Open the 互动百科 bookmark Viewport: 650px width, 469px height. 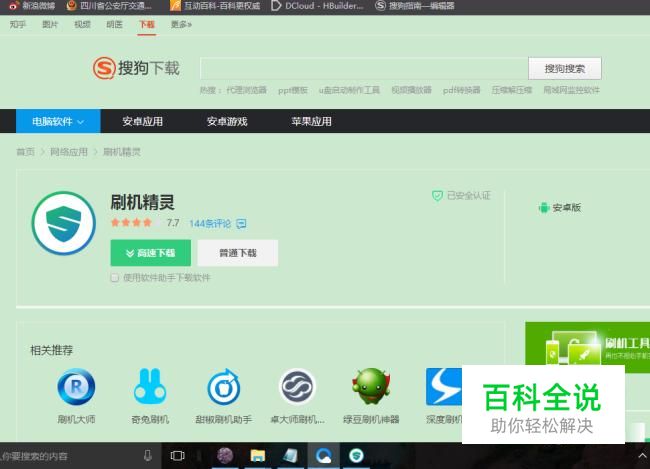coord(215,5)
